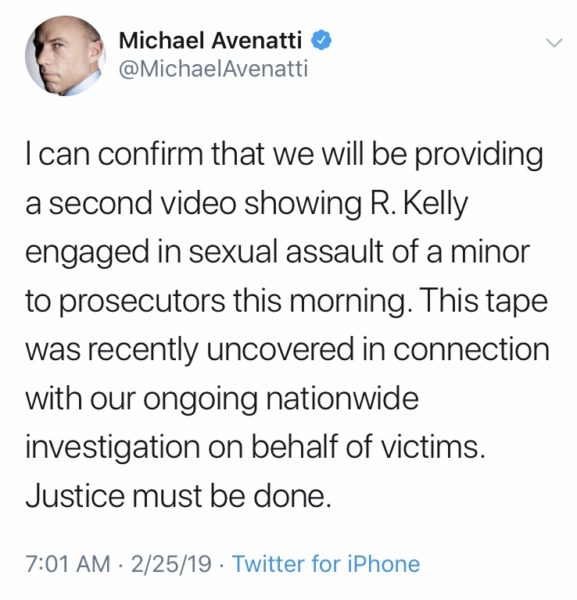
Task: Open the @MichaelAvenatti handle link
Action: [x=213, y=69]
